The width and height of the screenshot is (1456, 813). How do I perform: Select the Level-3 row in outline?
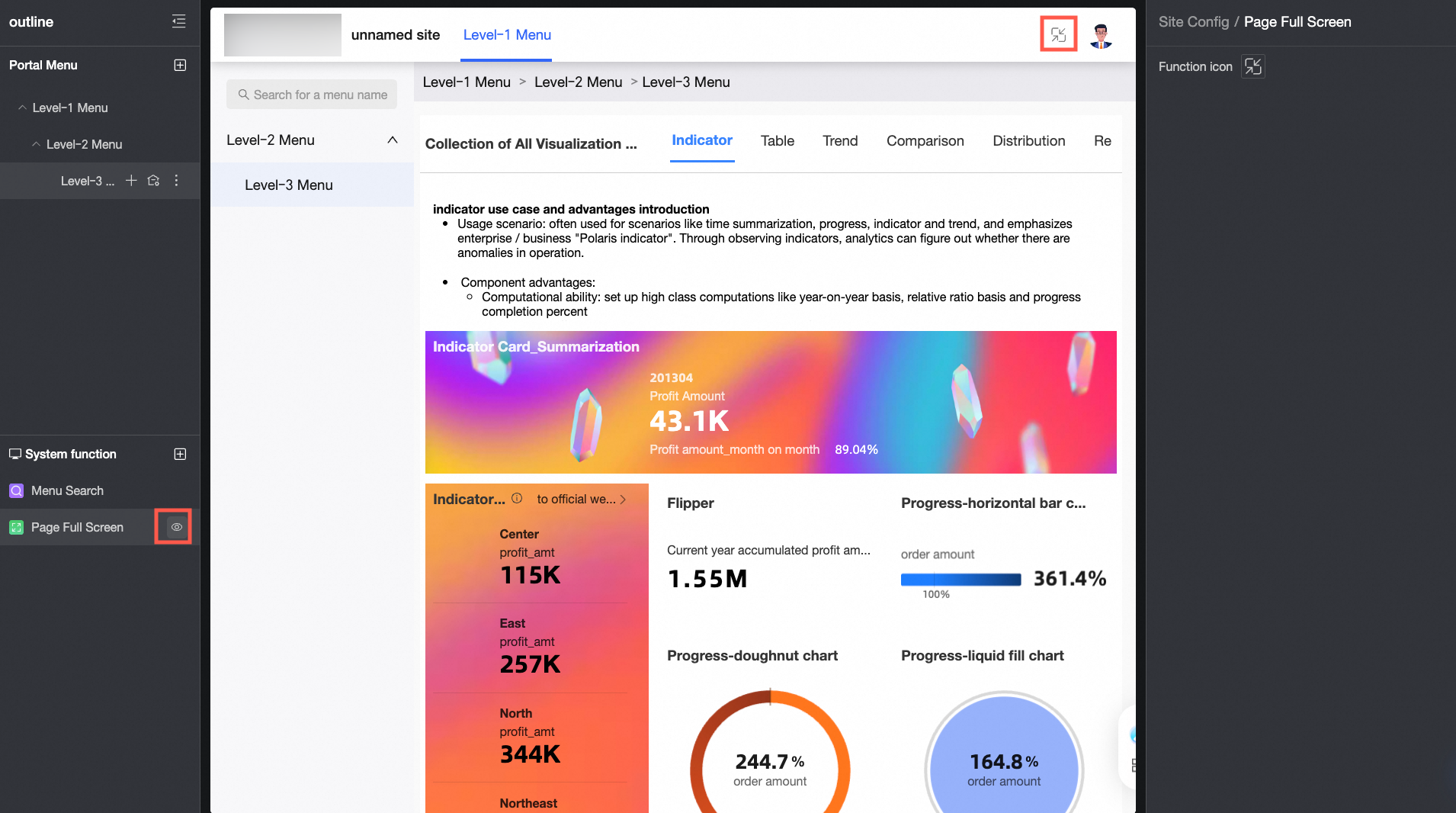[x=100, y=181]
